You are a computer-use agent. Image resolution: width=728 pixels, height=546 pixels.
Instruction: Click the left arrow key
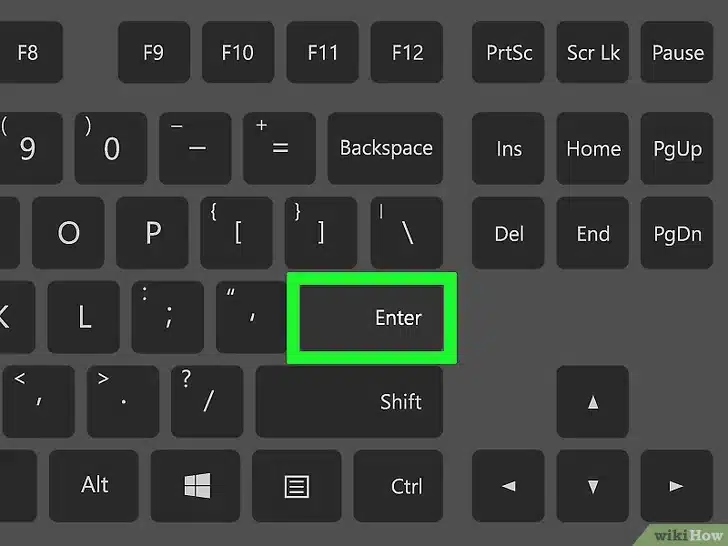[508, 486]
